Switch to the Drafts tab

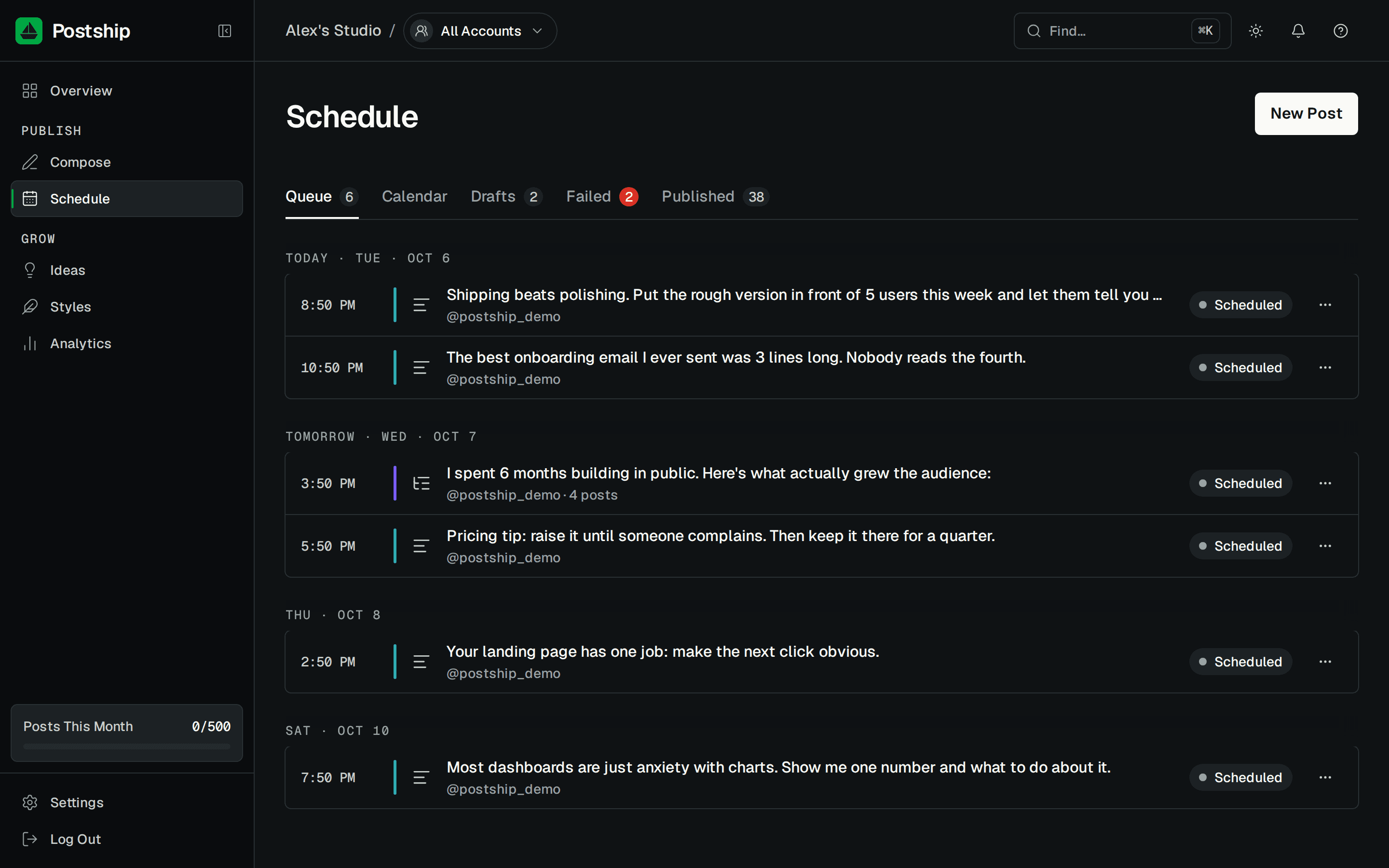(x=506, y=197)
